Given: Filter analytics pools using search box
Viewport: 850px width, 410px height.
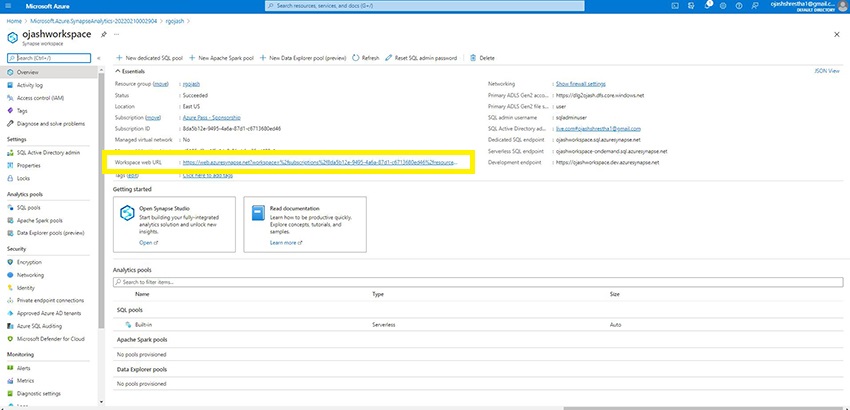Looking at the screenshot, I should tap(478, 283).
